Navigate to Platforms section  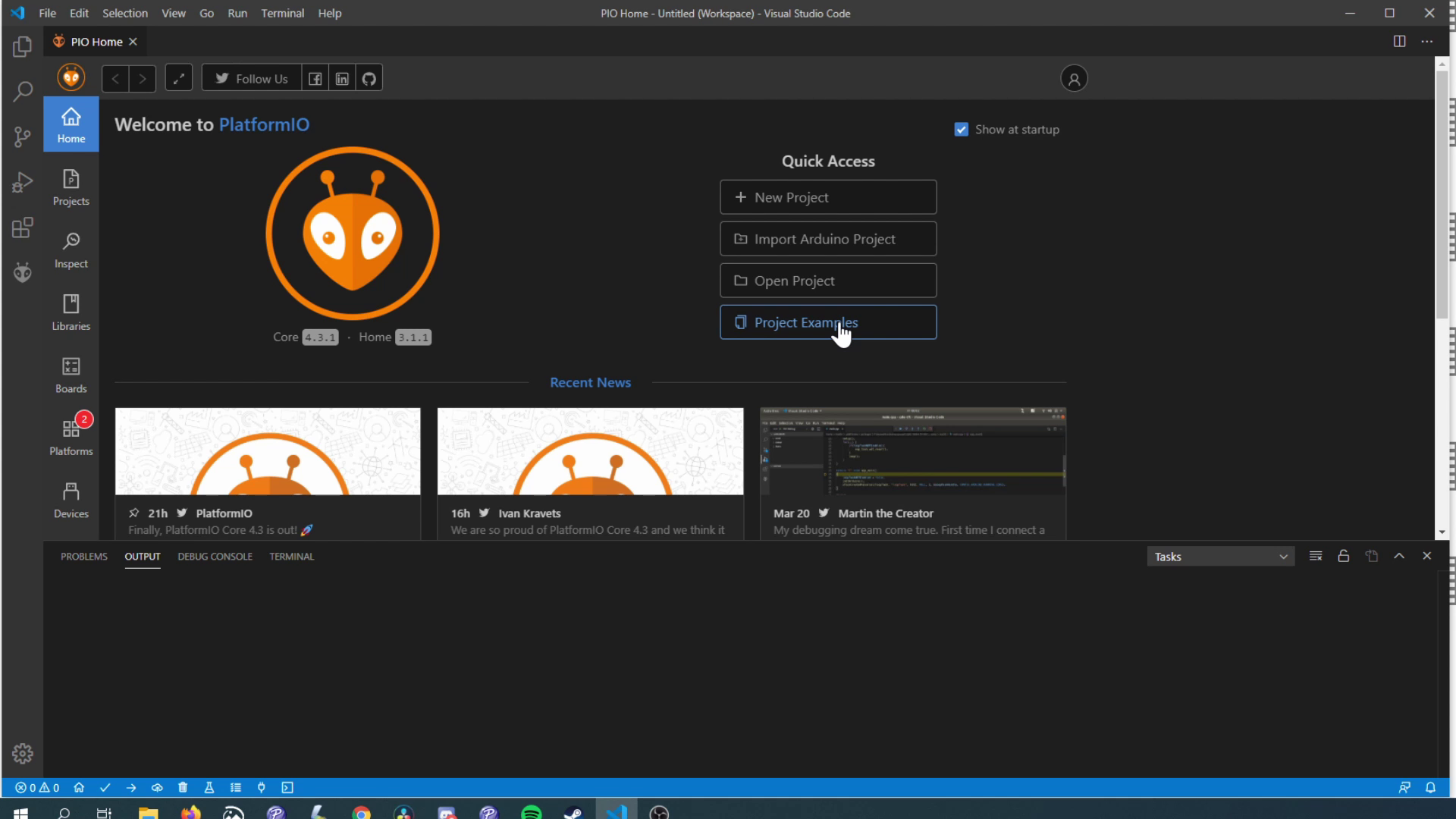[70, 434]
